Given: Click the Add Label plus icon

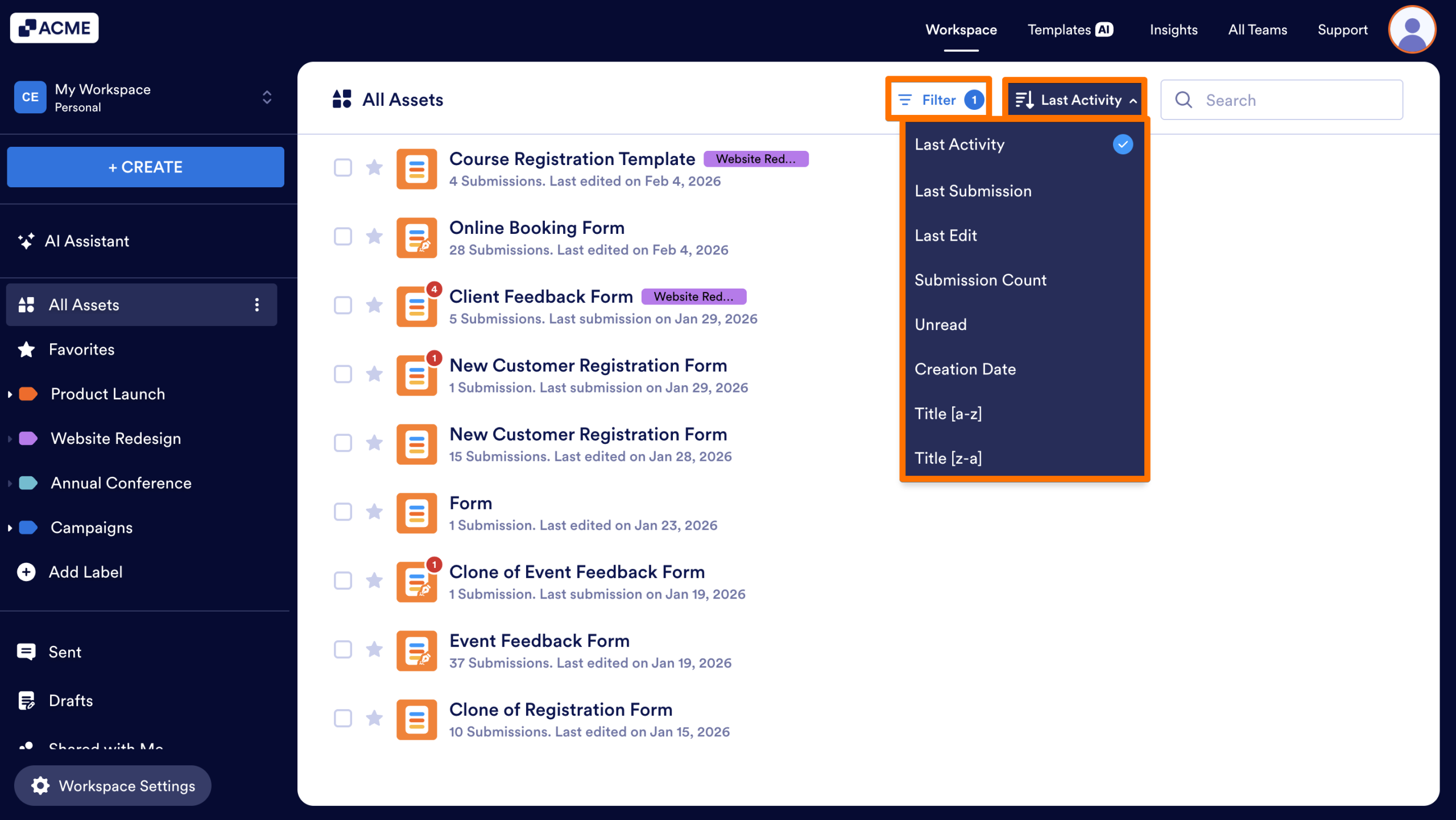Looking at the screenshot, I should (26, 572).
